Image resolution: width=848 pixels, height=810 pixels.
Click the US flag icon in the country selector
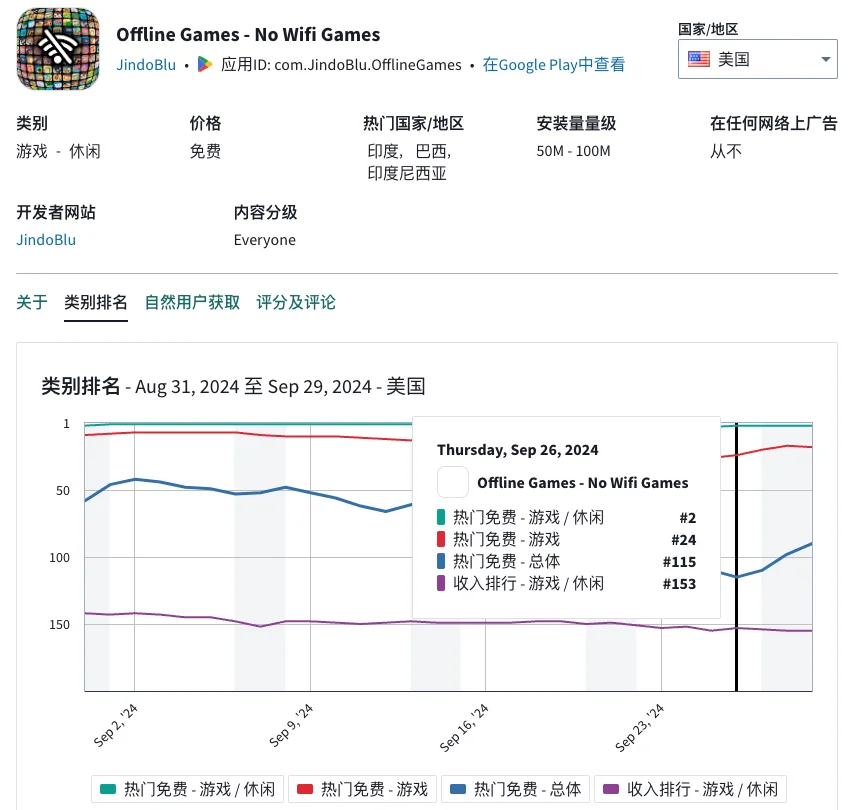point(698,58)
